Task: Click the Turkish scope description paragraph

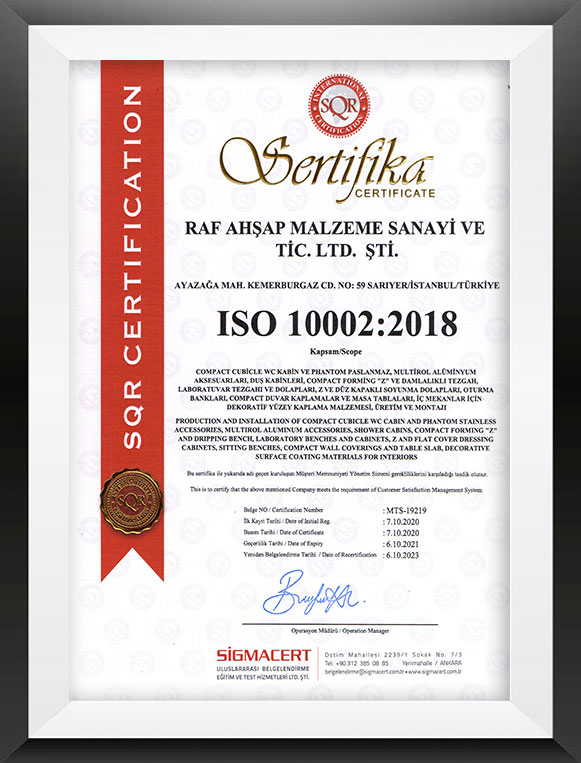Action: coord(336,389)
